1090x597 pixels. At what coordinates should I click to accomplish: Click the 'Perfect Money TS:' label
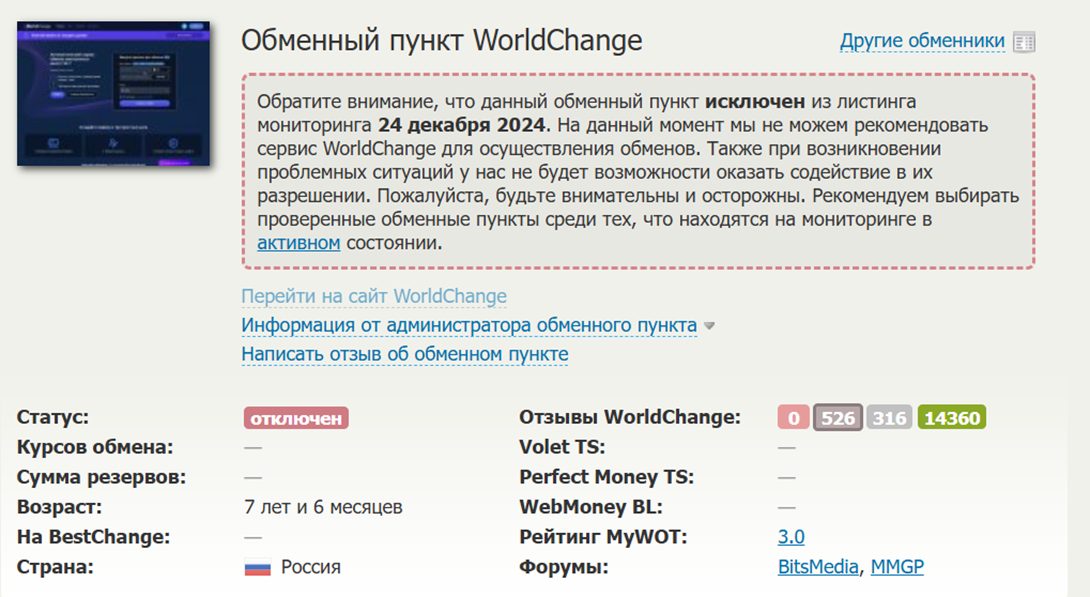607,477
